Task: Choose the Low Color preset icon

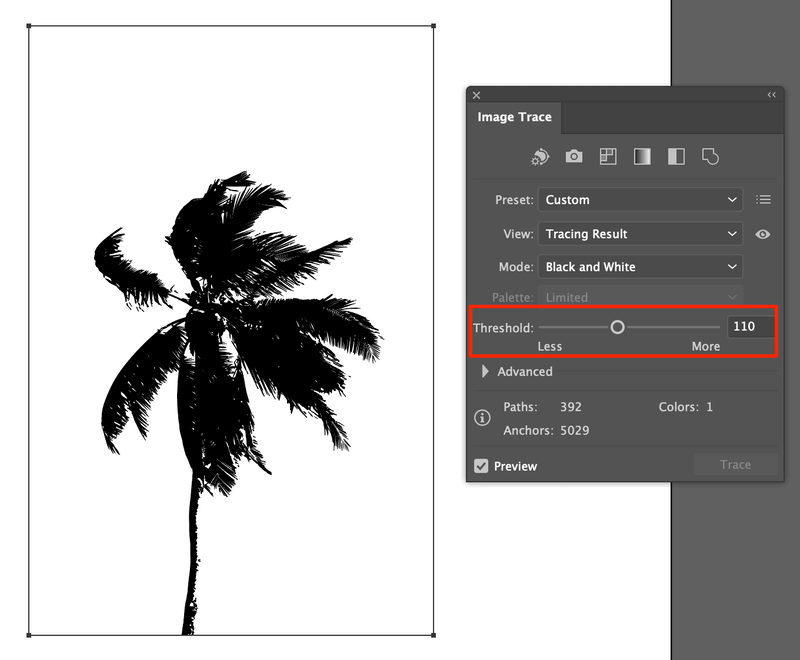Action: 608,157
